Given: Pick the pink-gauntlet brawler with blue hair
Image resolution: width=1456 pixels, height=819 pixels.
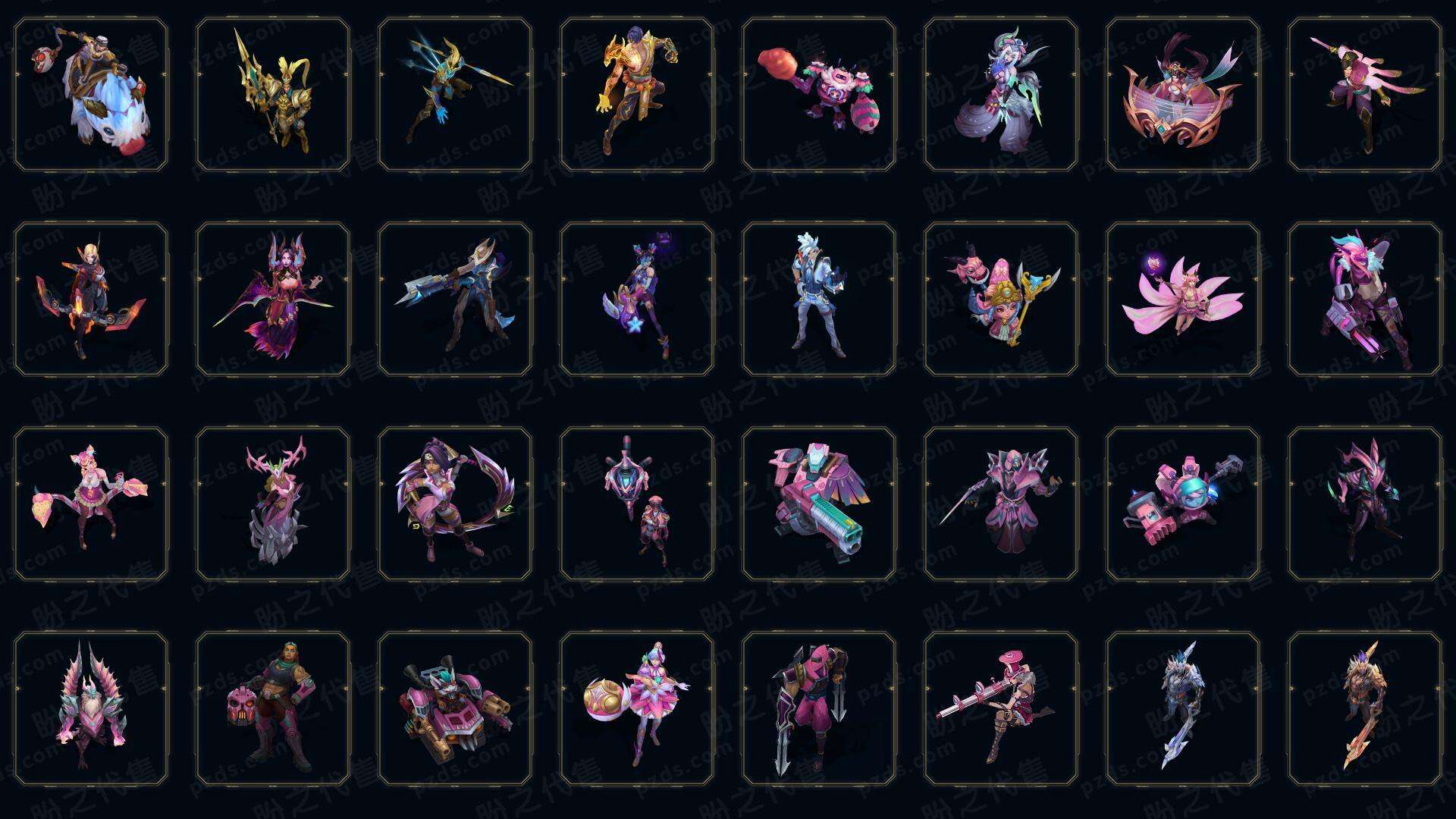Looking at the screenshot, I should click(x=1365, y=300).
